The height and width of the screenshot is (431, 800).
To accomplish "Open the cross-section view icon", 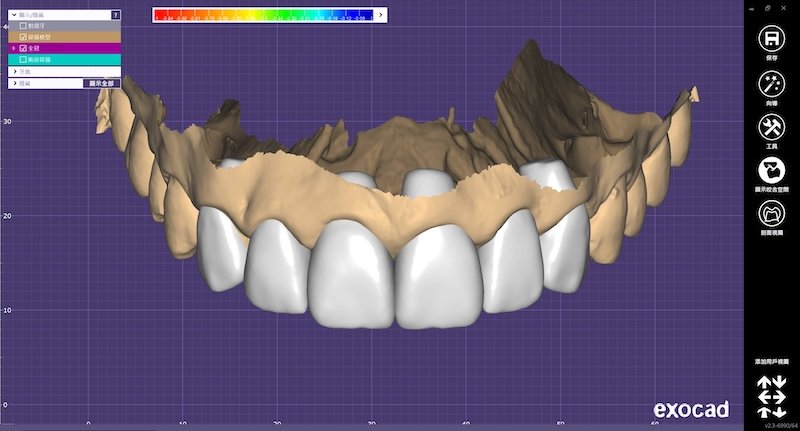I will [x=771, y=214].
